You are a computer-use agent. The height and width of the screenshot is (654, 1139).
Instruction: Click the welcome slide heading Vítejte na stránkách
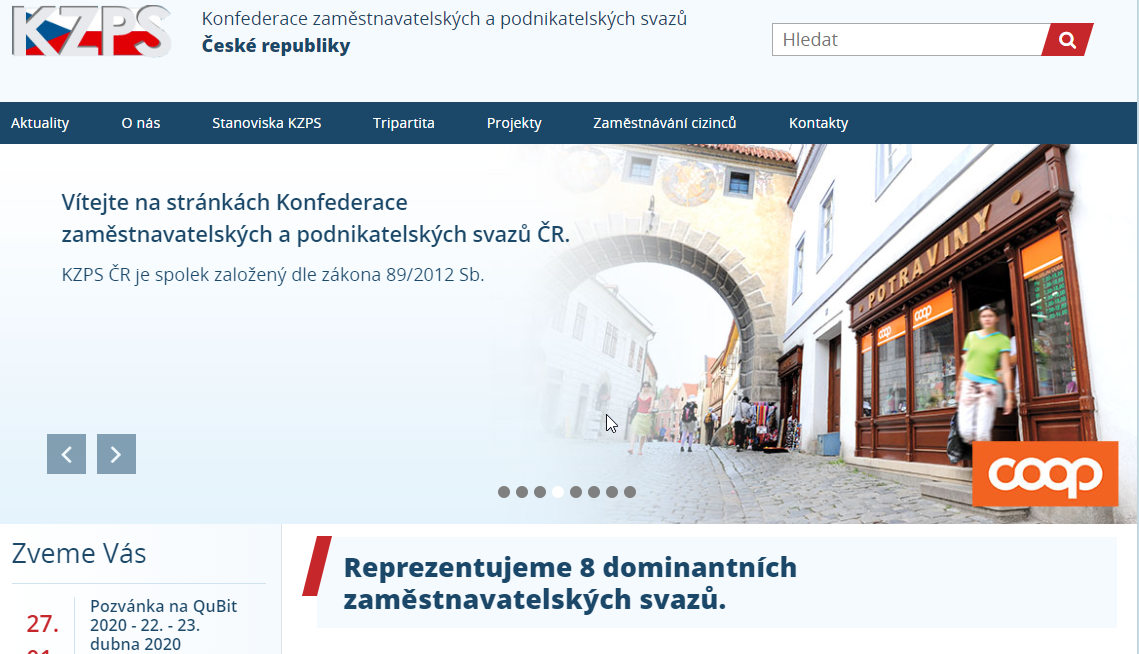coord(315,218)
